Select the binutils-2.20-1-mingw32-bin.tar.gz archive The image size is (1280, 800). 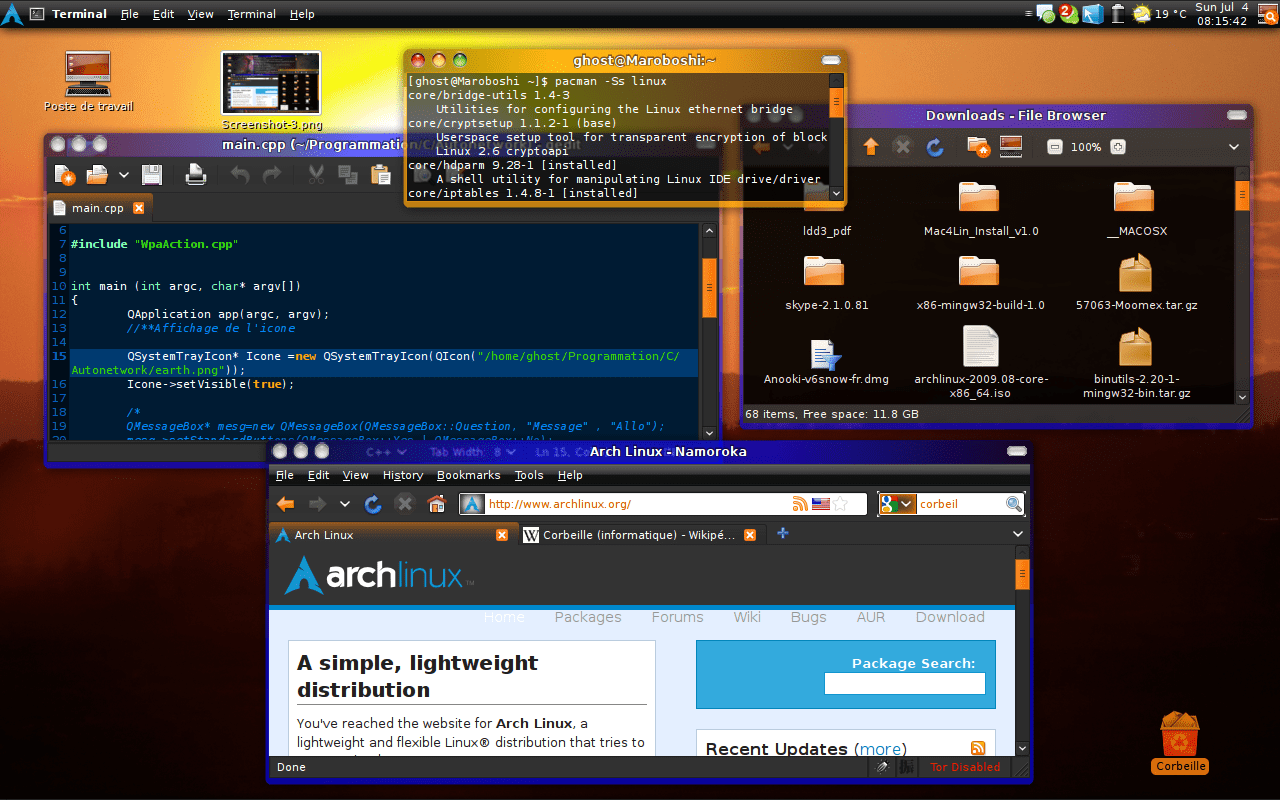pos(1136,362)
